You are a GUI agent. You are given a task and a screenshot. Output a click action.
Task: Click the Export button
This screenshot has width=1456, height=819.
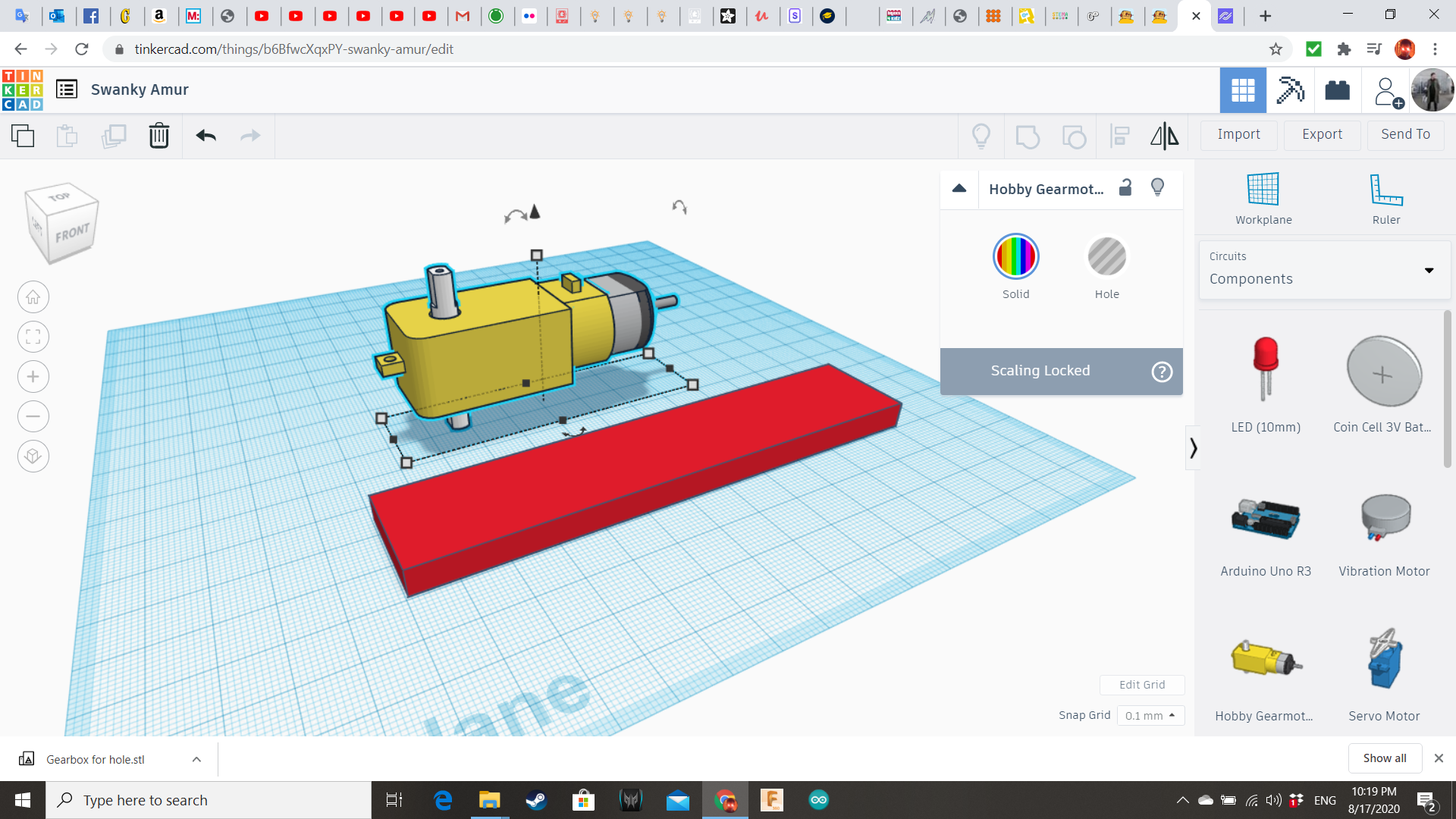[1322, 134]
